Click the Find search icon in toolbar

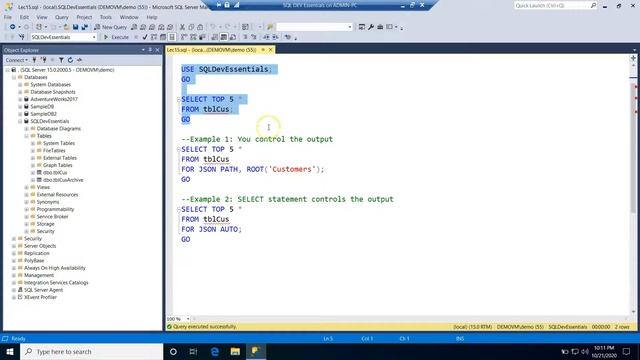pos(270,27)
